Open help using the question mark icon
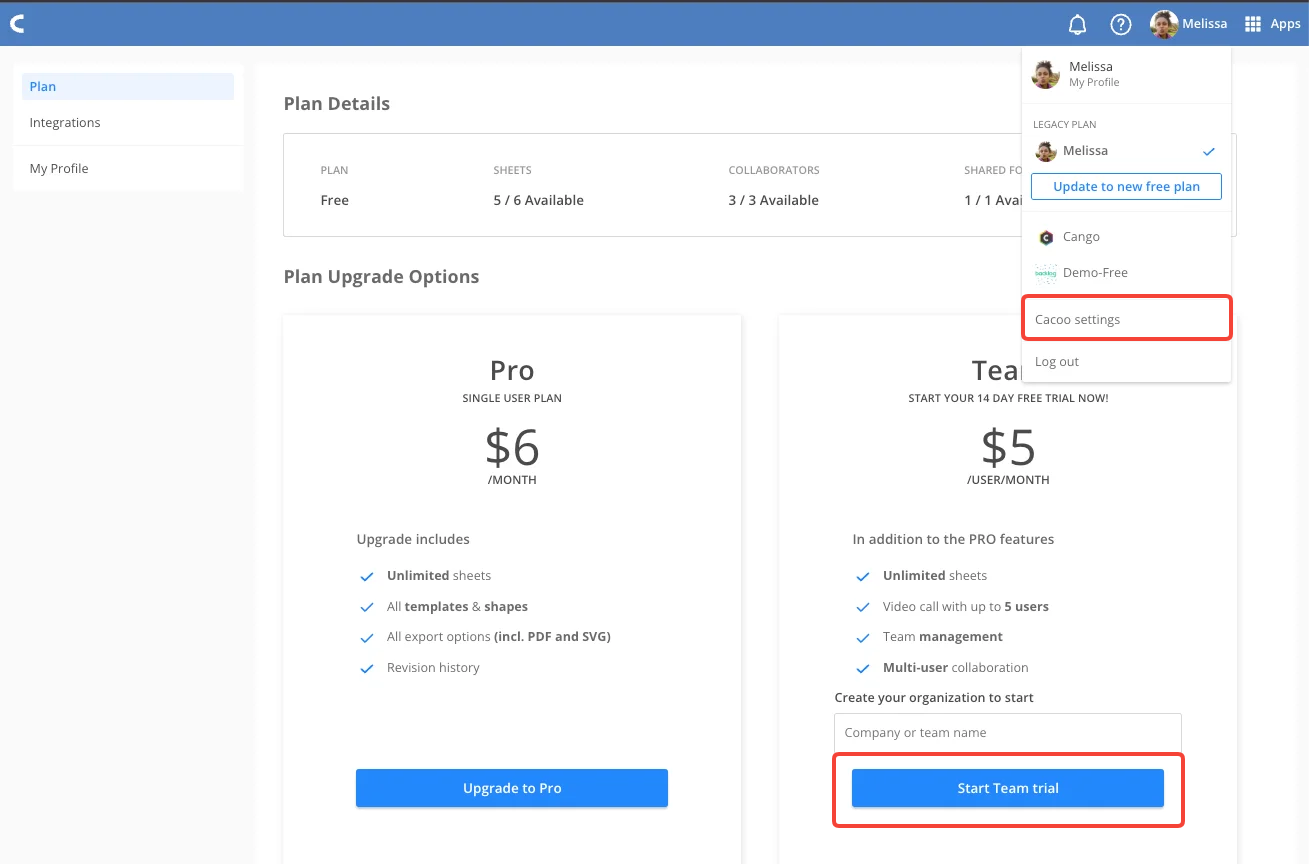 click(1120, 24)
